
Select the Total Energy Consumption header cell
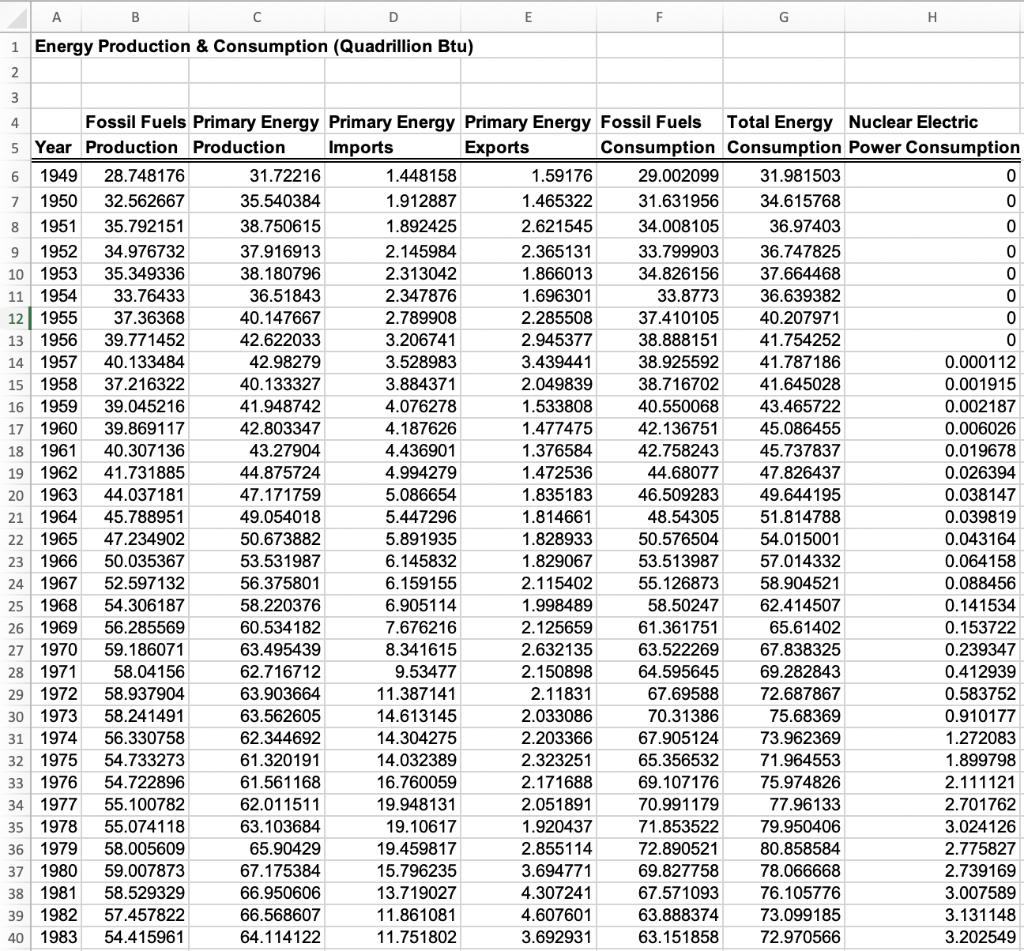[783, 133]
